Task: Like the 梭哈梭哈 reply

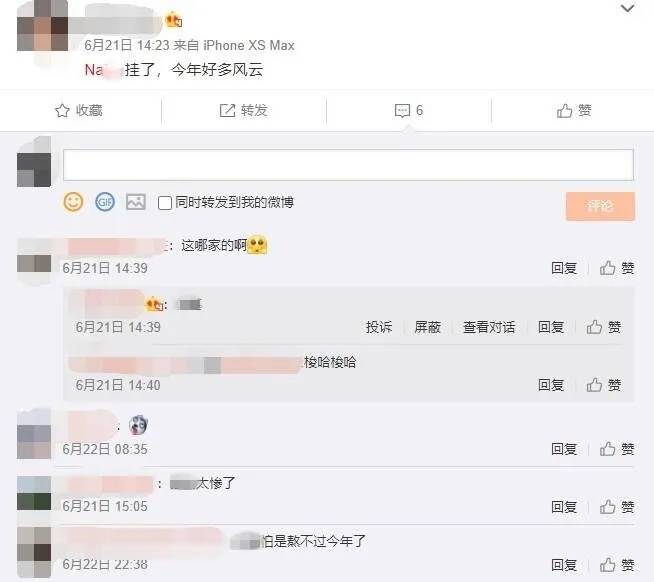Action: [604, 385]
